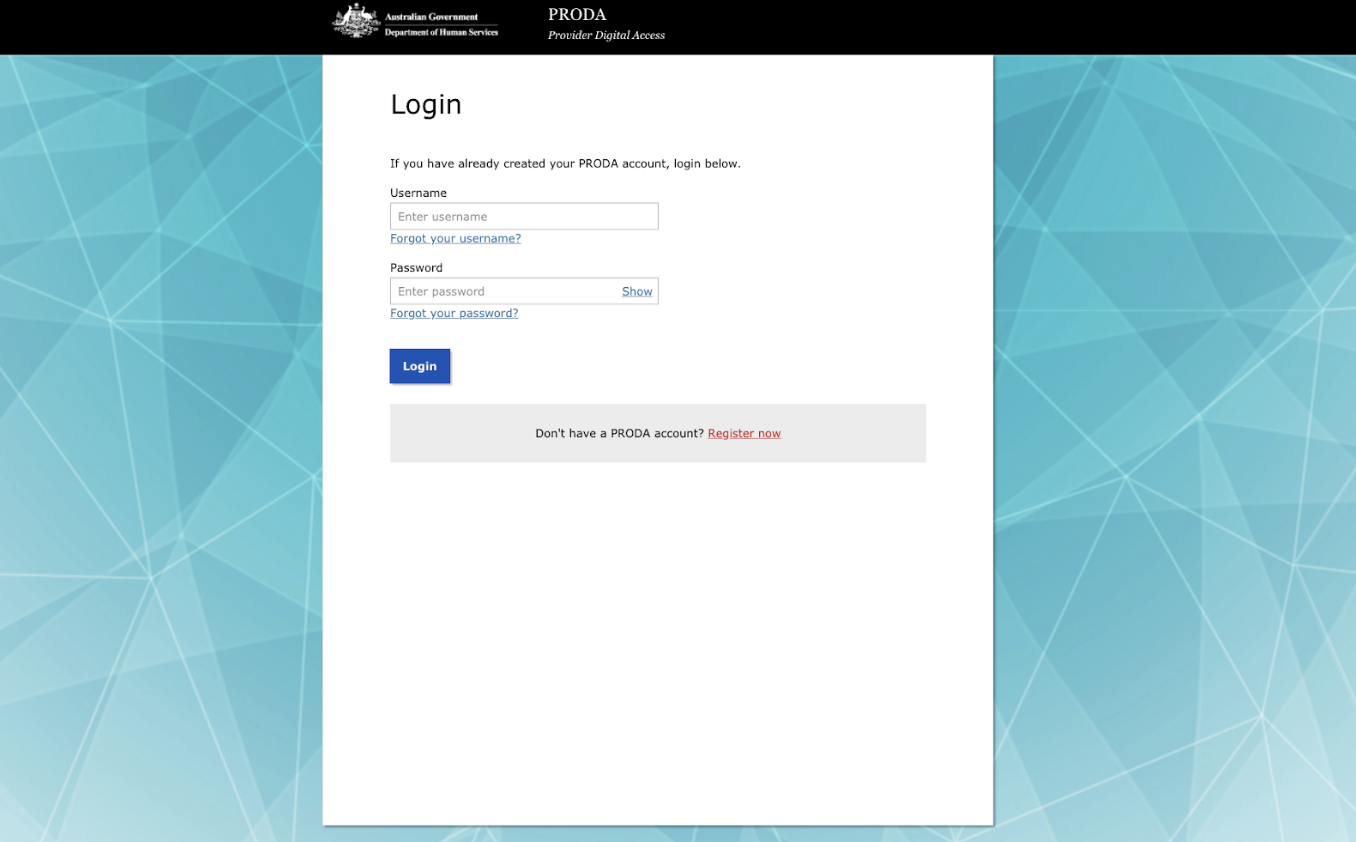Viewport: 1356px width, 842px height.
Task: Click the Provider Digital Access subtitle
Action: pyautogui.click(x=606, y=36)
